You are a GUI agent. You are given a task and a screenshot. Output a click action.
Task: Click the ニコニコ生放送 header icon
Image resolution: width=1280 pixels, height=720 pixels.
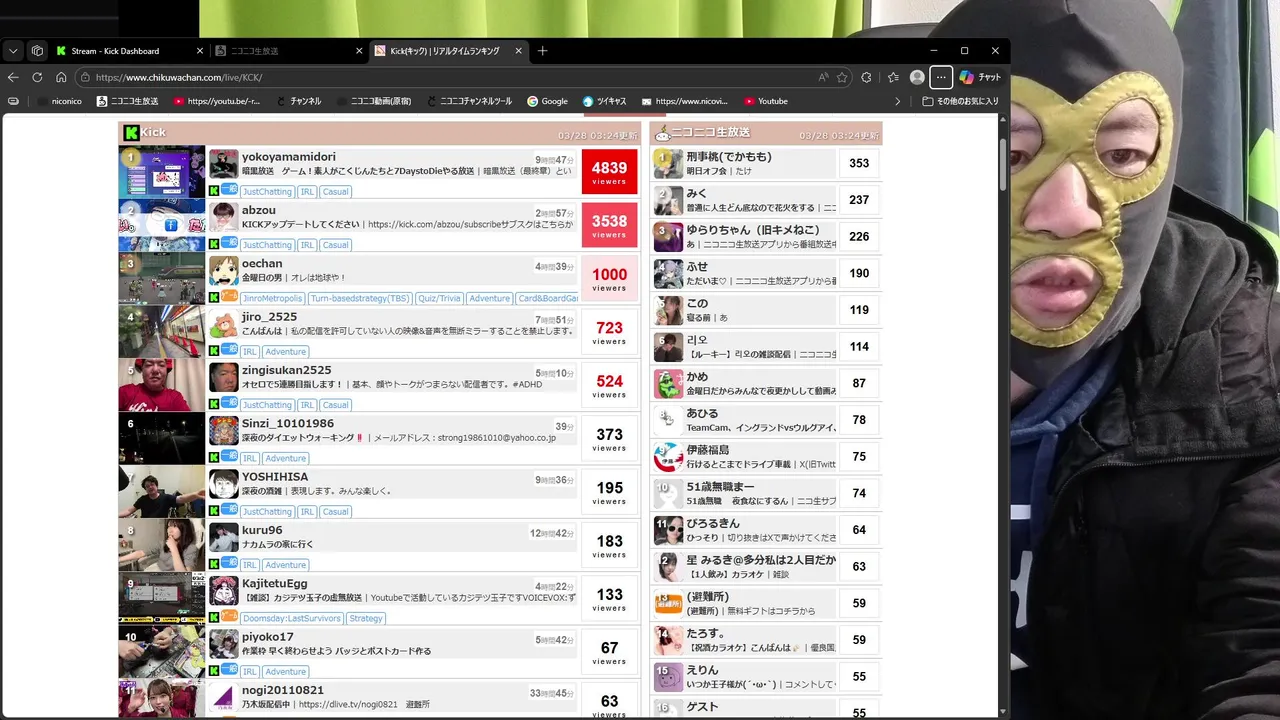662,132
